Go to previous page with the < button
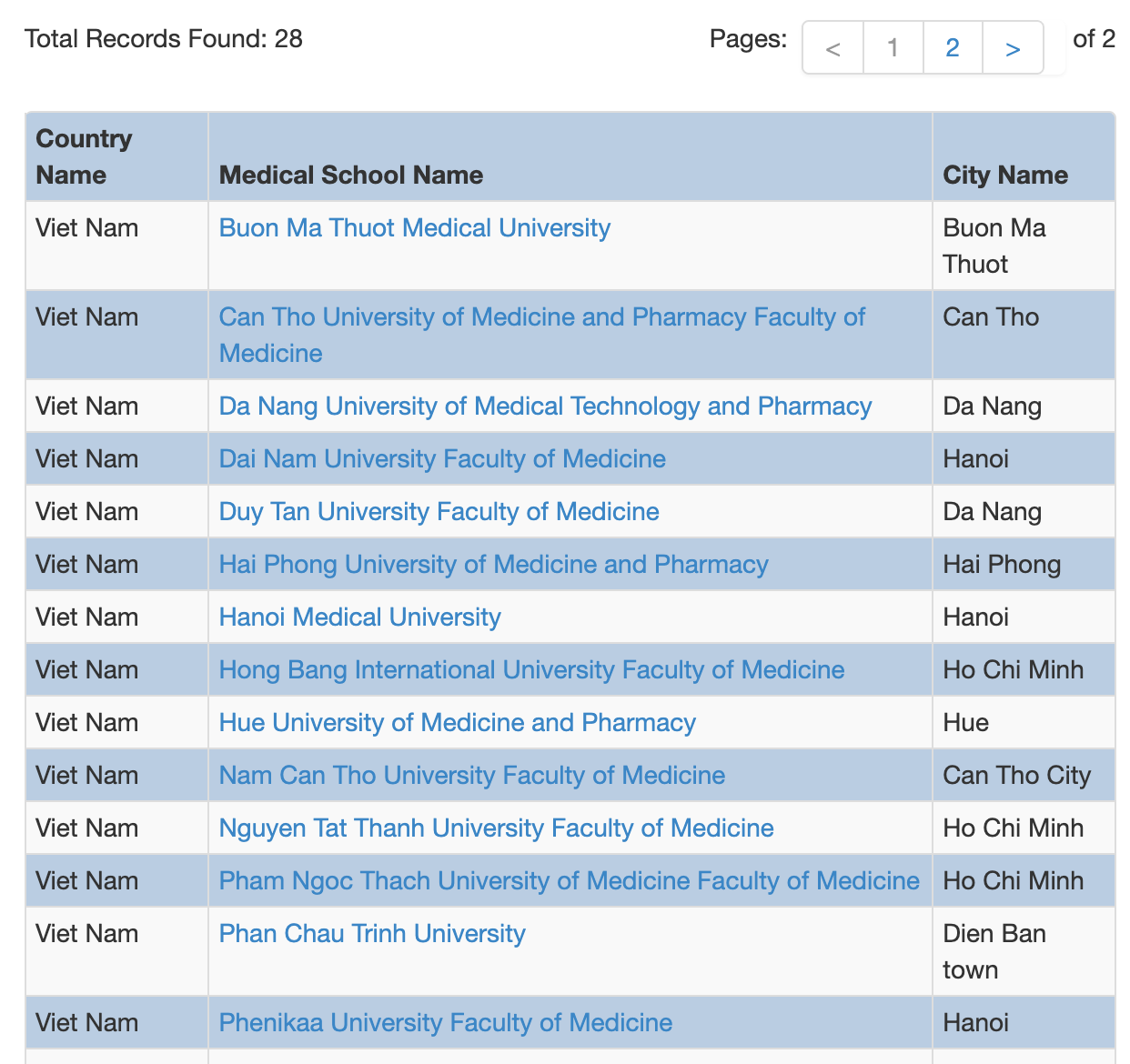Viewport: 1130px width, 1064px height. pyautogui.click(x=832, y=47)
